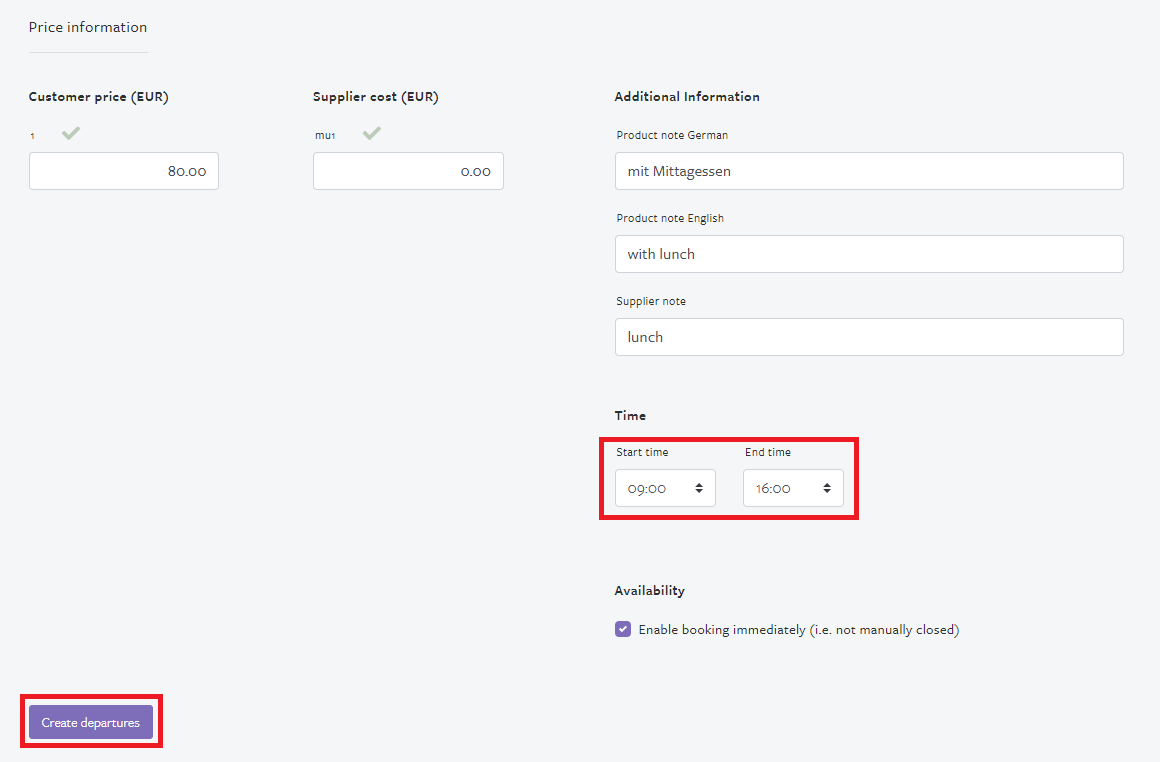This screenshot has width=1160, height=762.
Task: Click the Additional Information heading
Action: (x=687, y=97)
